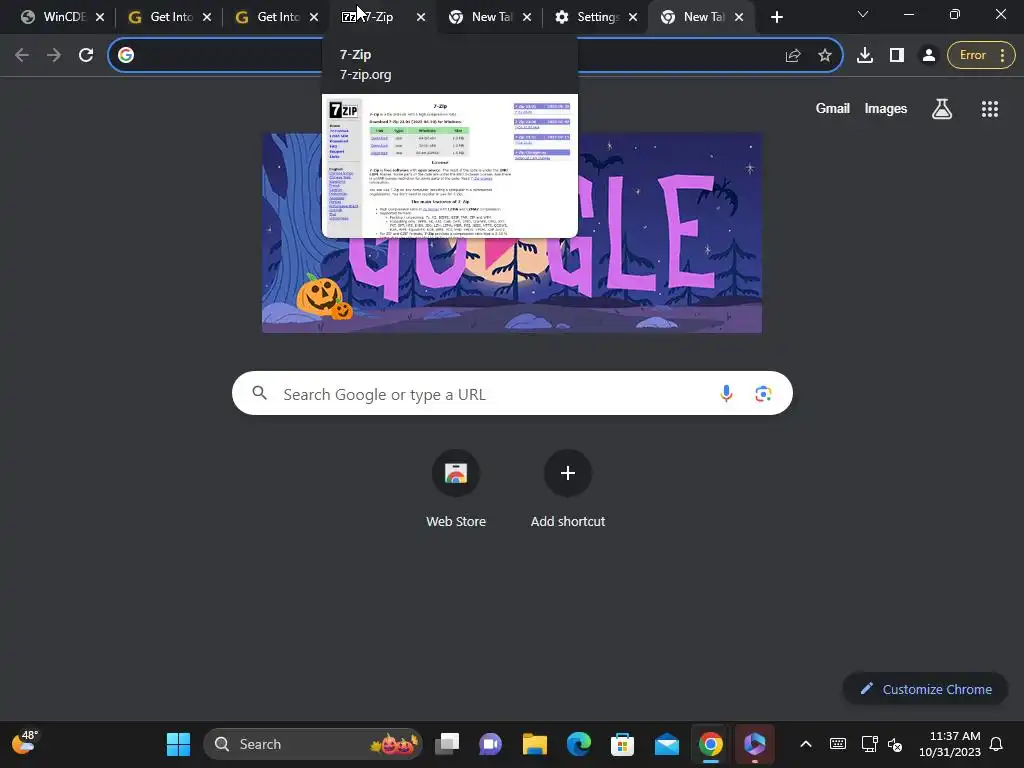Go forward to next page

click(54, 55)
